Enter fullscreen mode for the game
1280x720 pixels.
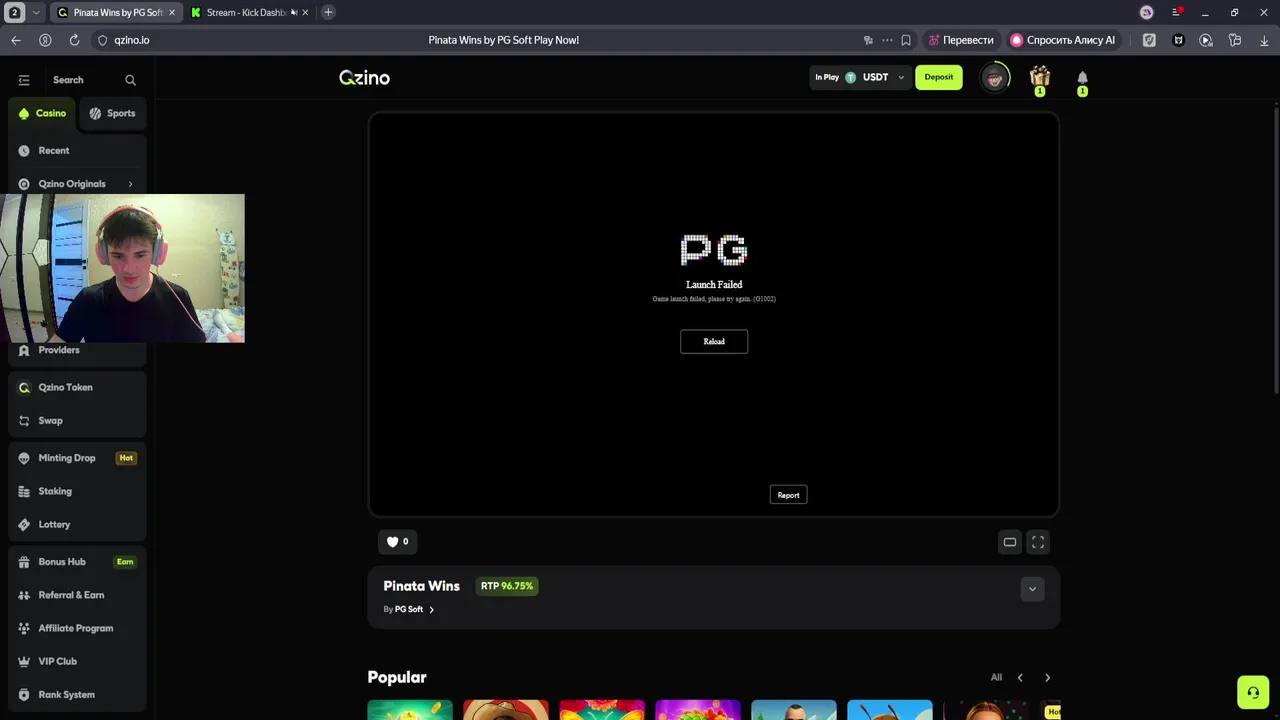tap(1038, 542)
